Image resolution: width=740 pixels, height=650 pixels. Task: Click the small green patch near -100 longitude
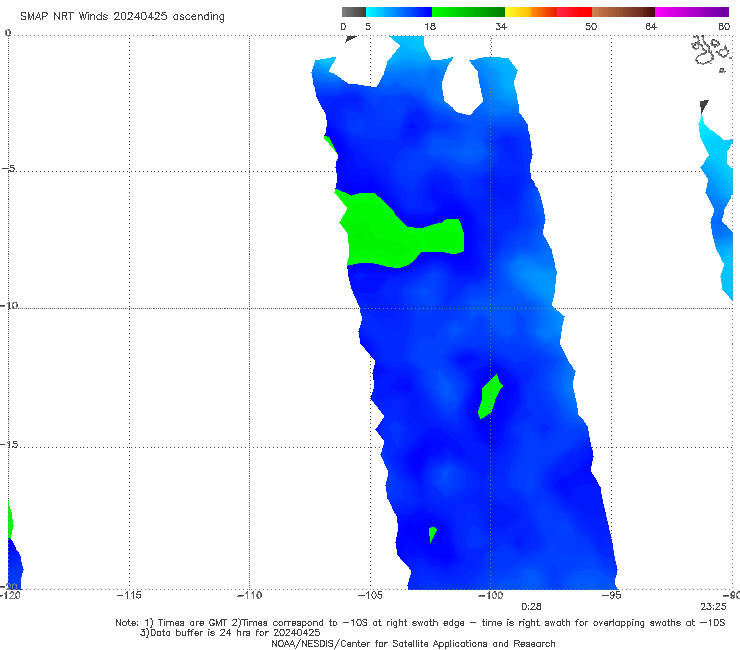(489, 397)
